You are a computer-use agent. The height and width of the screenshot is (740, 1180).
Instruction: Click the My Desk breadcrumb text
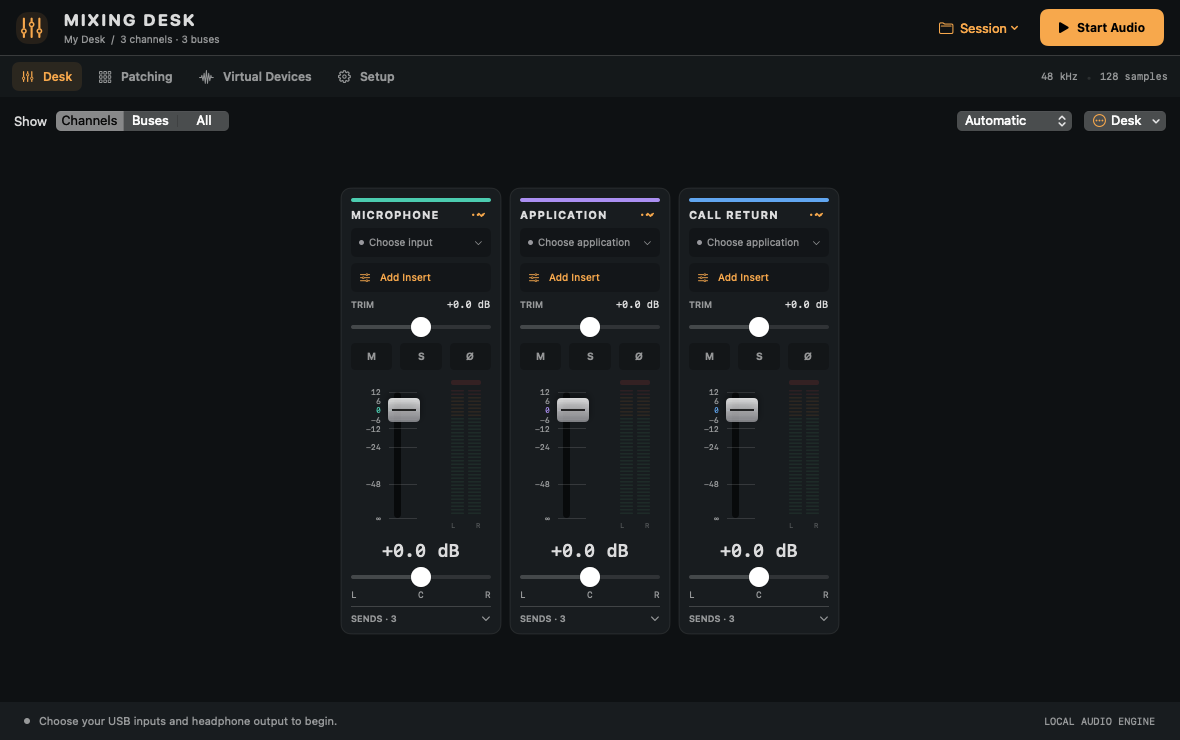pos(84,39)
